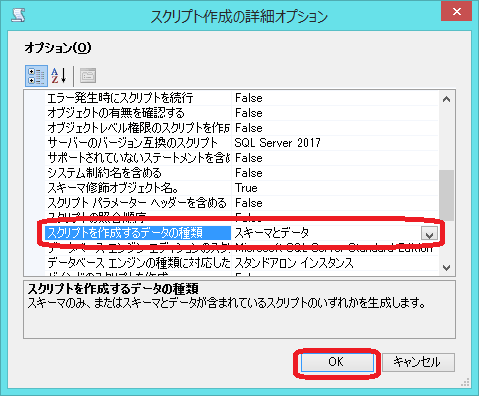Click False value for スクリプト パラメーター ヘッダーを含める
The width and height of the screenshot is (479, 396).
coord(249,203)
